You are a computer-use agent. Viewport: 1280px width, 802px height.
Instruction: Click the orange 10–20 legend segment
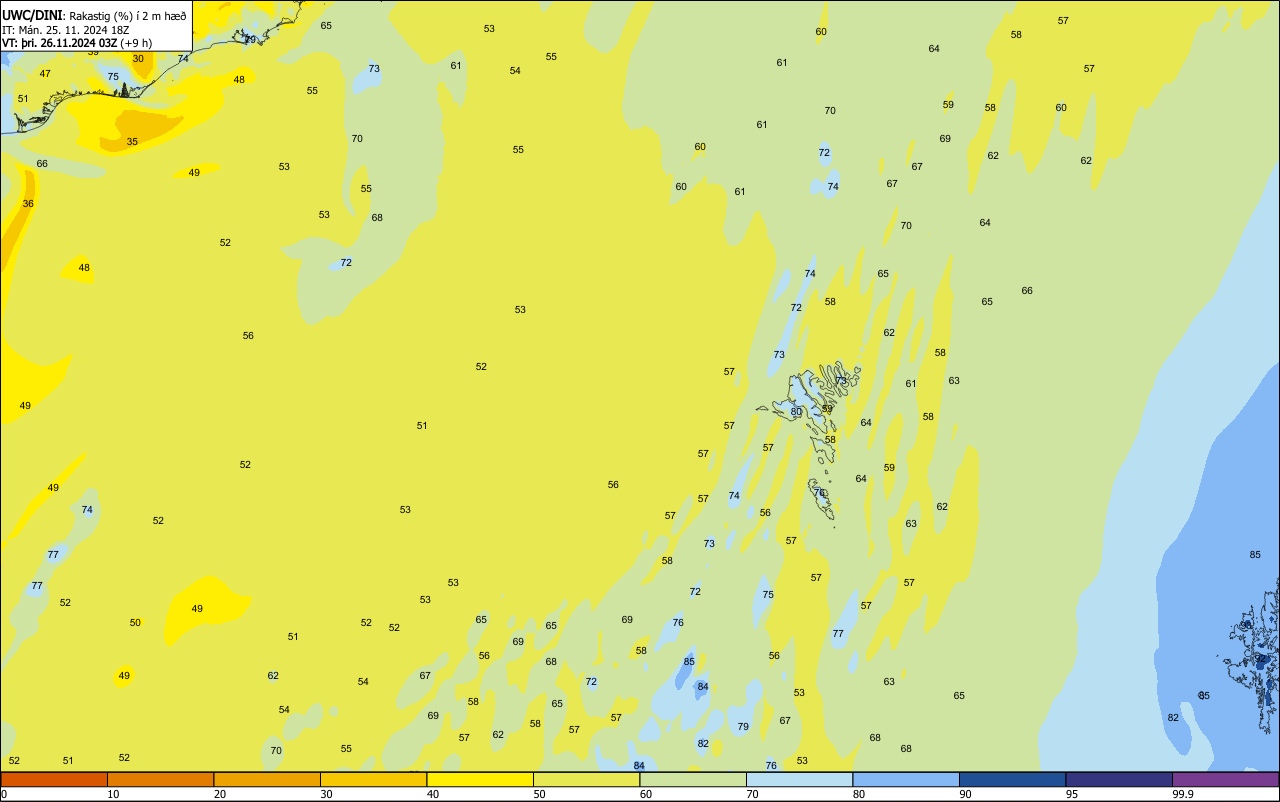click(x=160, y=779)
